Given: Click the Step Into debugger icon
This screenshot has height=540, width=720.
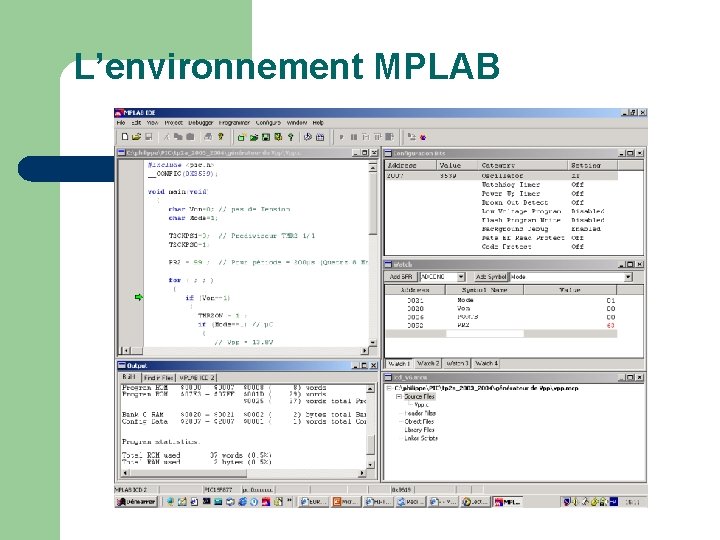Looking at the screenshot, I should click(366, 137).
